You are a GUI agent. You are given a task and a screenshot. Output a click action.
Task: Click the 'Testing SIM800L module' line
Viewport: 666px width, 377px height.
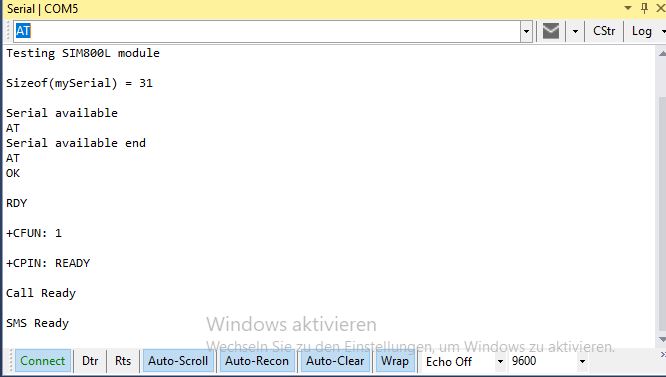83,53
